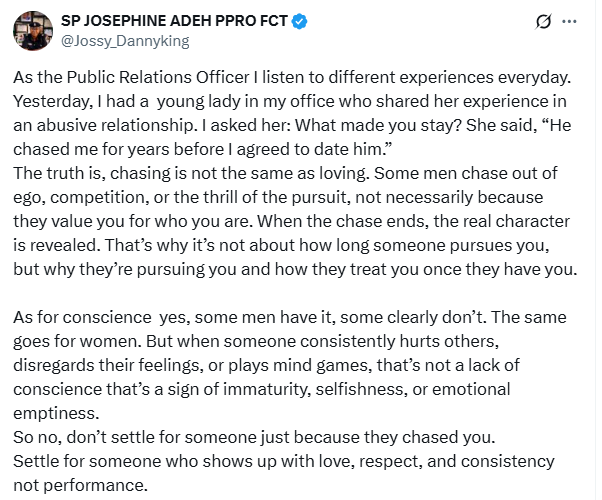Viewport: 602px width, 500px height.
Task: Open the three-dot more options menu
Action: 569,22
